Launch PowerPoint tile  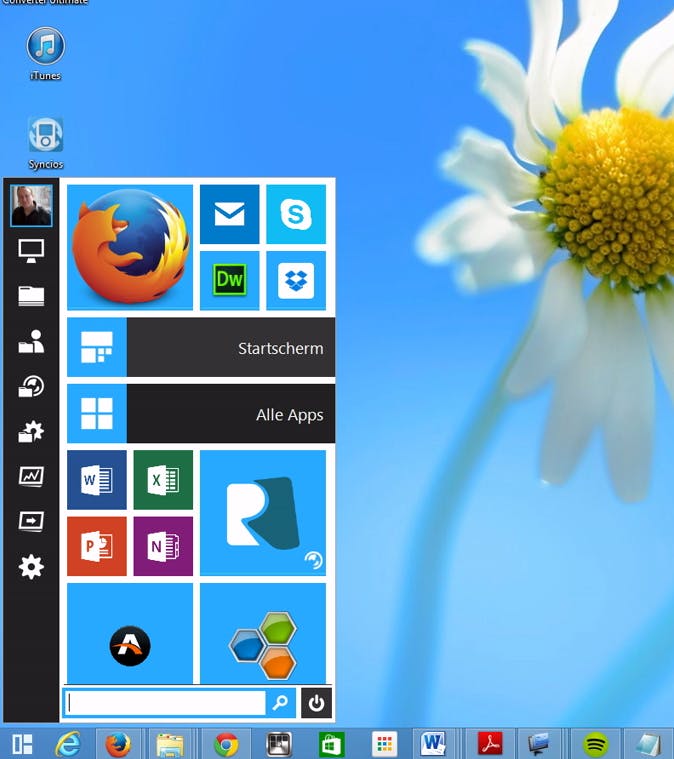(97, 546)
